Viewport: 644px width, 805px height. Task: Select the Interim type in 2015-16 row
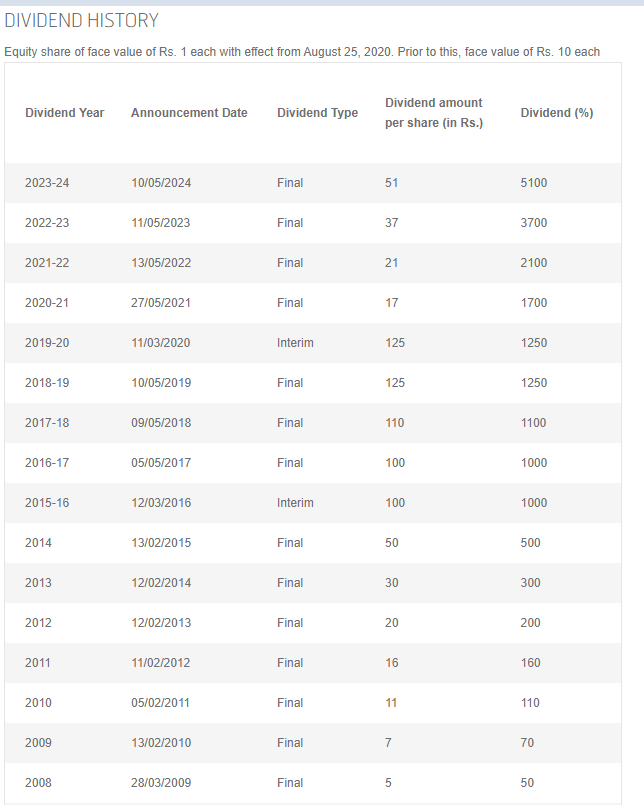coord(295,503)
